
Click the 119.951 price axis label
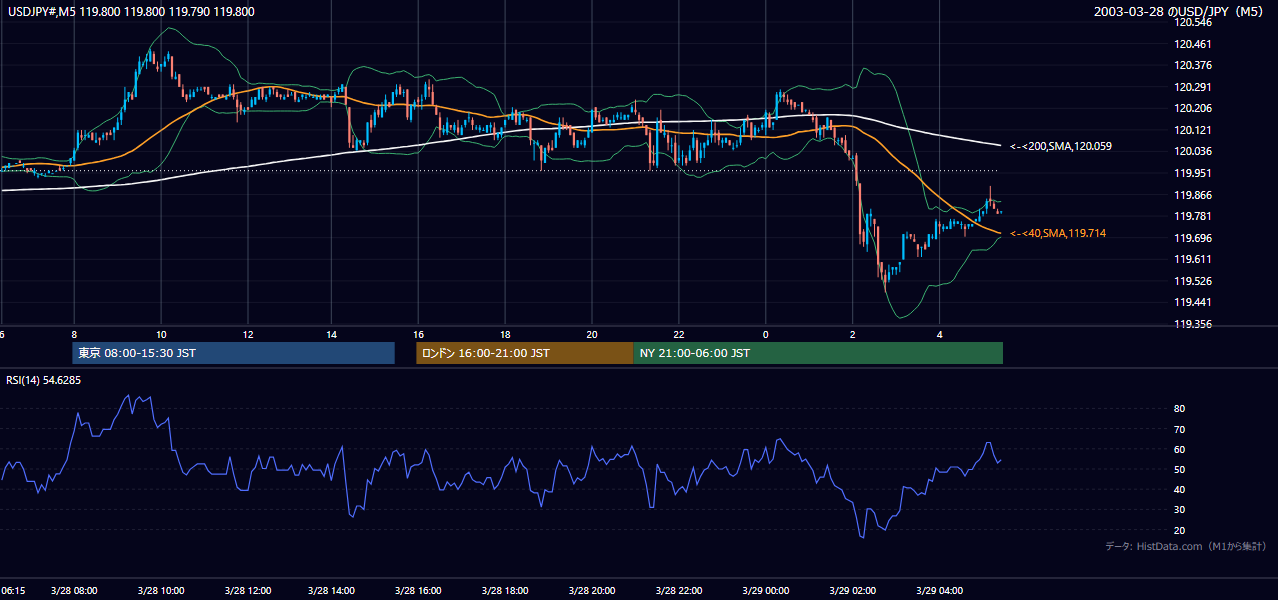point(1192,173)
